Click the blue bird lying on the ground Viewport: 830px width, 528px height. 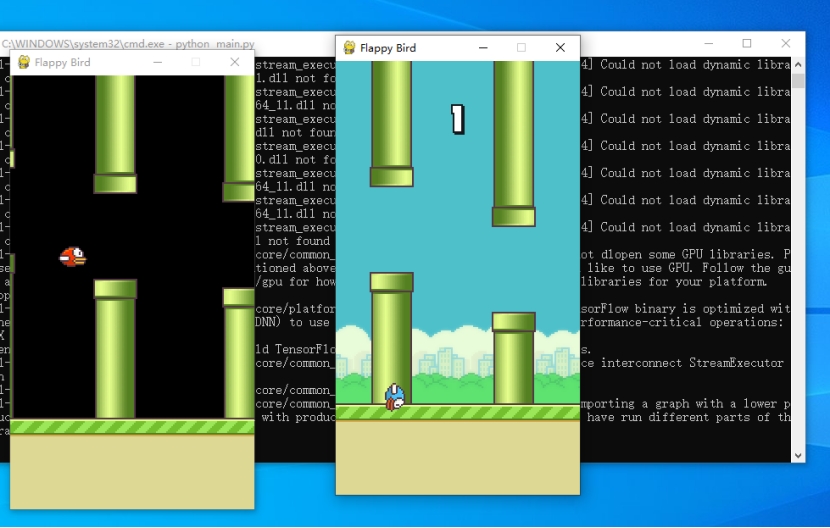394,397
